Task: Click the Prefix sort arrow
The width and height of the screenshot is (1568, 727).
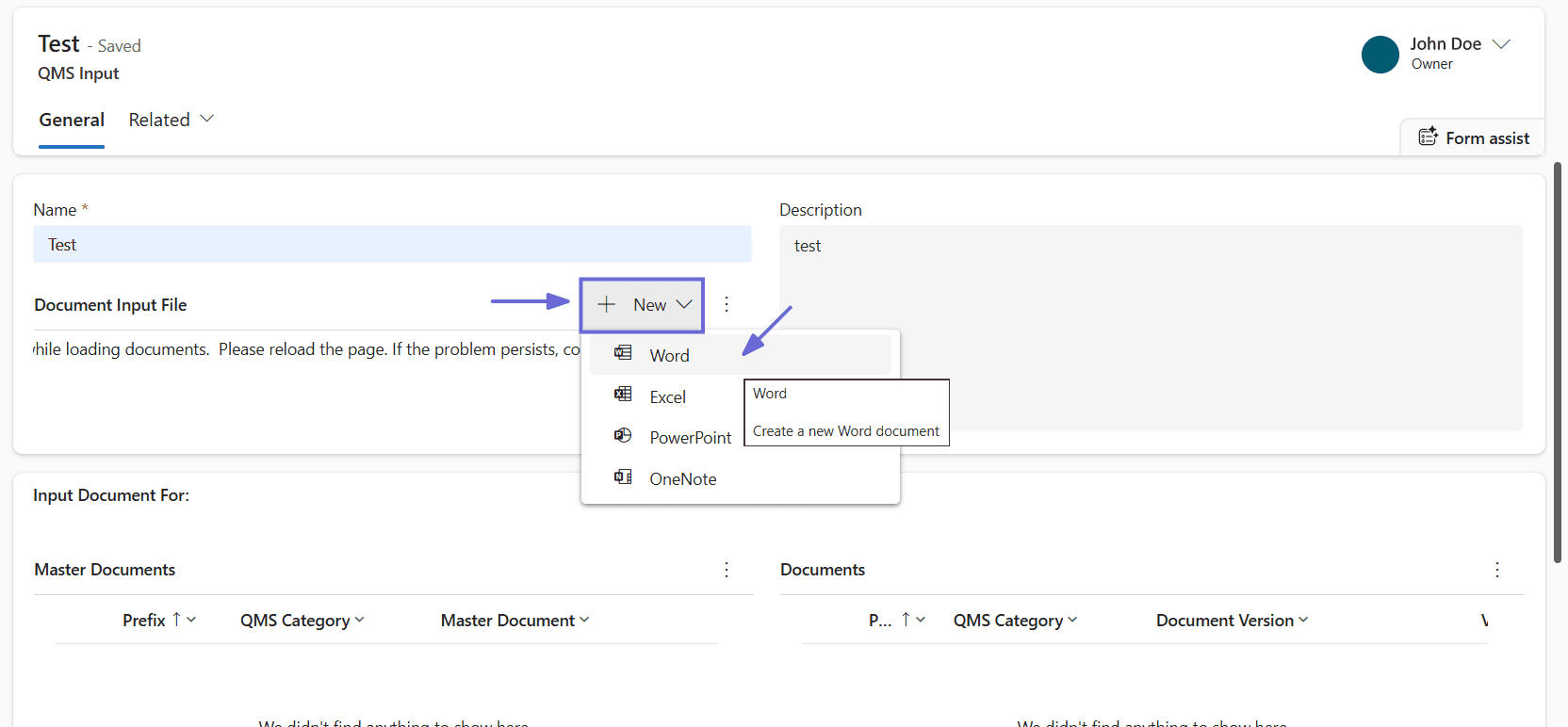Action: 176,619
